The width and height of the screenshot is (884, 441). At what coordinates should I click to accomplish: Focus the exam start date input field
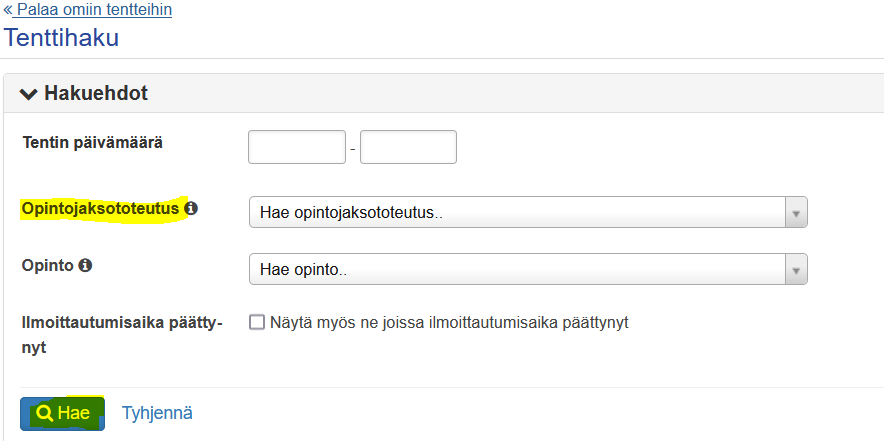click(x=296, y=147)
